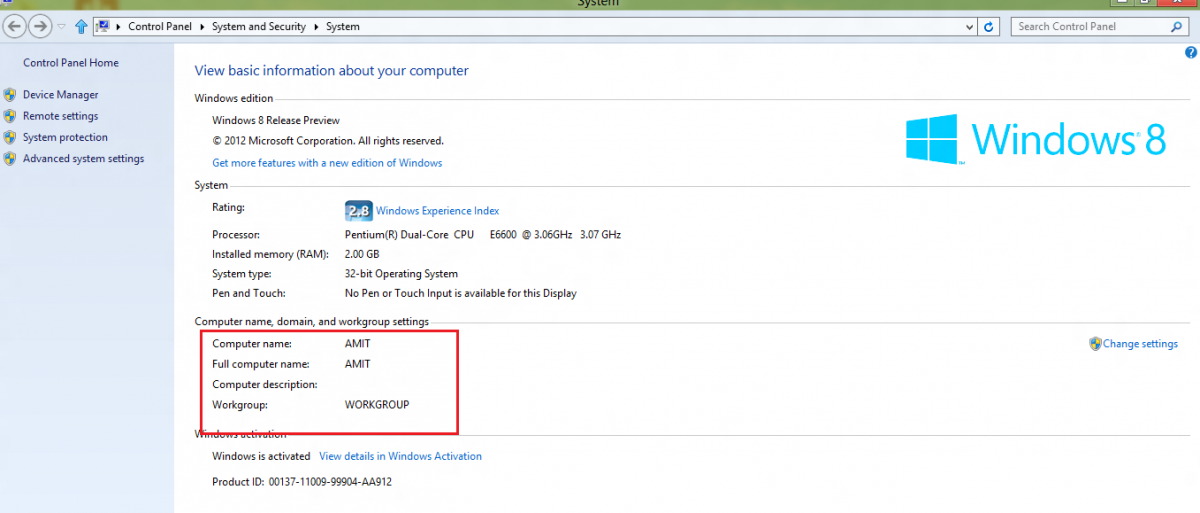
Task: Open the recent locations dropdown arrow
Action: (61, 27)
